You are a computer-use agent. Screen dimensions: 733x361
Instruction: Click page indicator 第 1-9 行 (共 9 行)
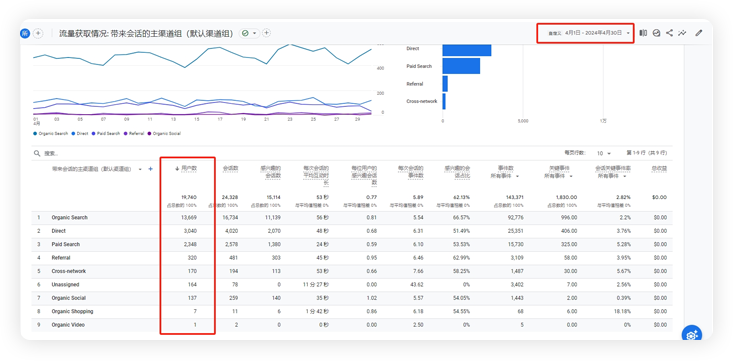[647, 153]
